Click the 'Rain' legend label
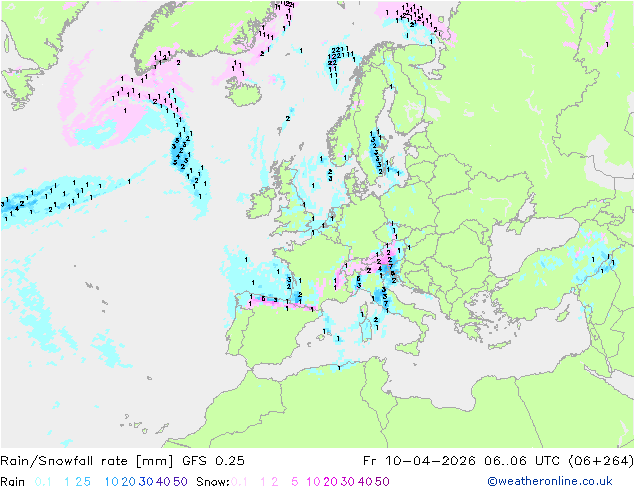This screenshot has width=634, height=490. (13, 482)
